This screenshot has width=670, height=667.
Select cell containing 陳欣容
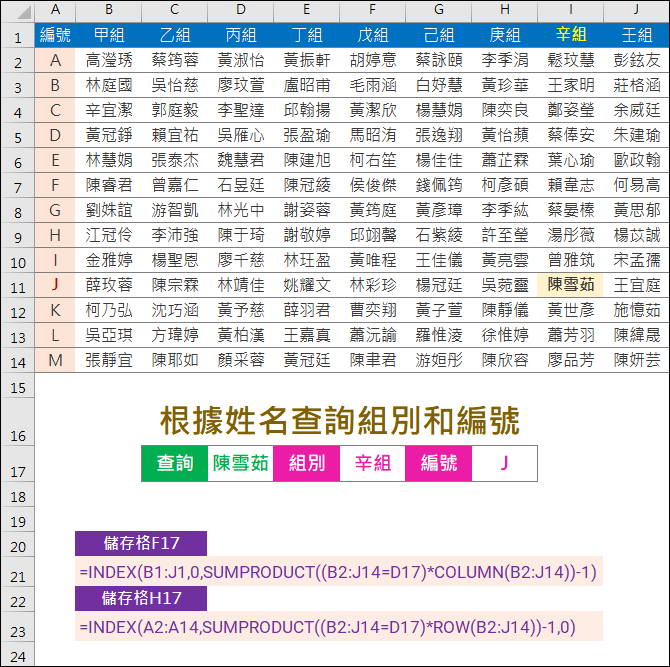[x=505, y=360]
